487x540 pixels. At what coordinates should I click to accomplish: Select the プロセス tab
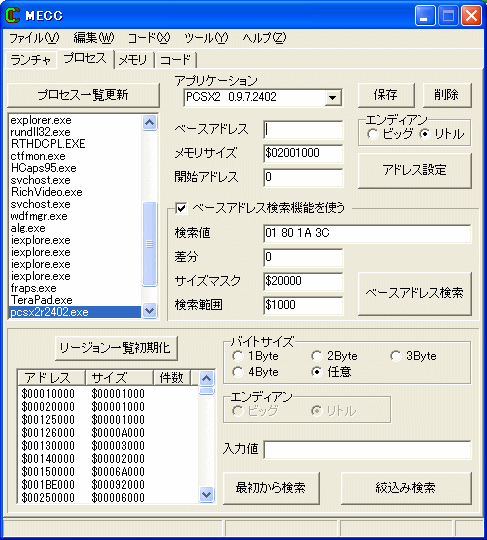(85, 59)
